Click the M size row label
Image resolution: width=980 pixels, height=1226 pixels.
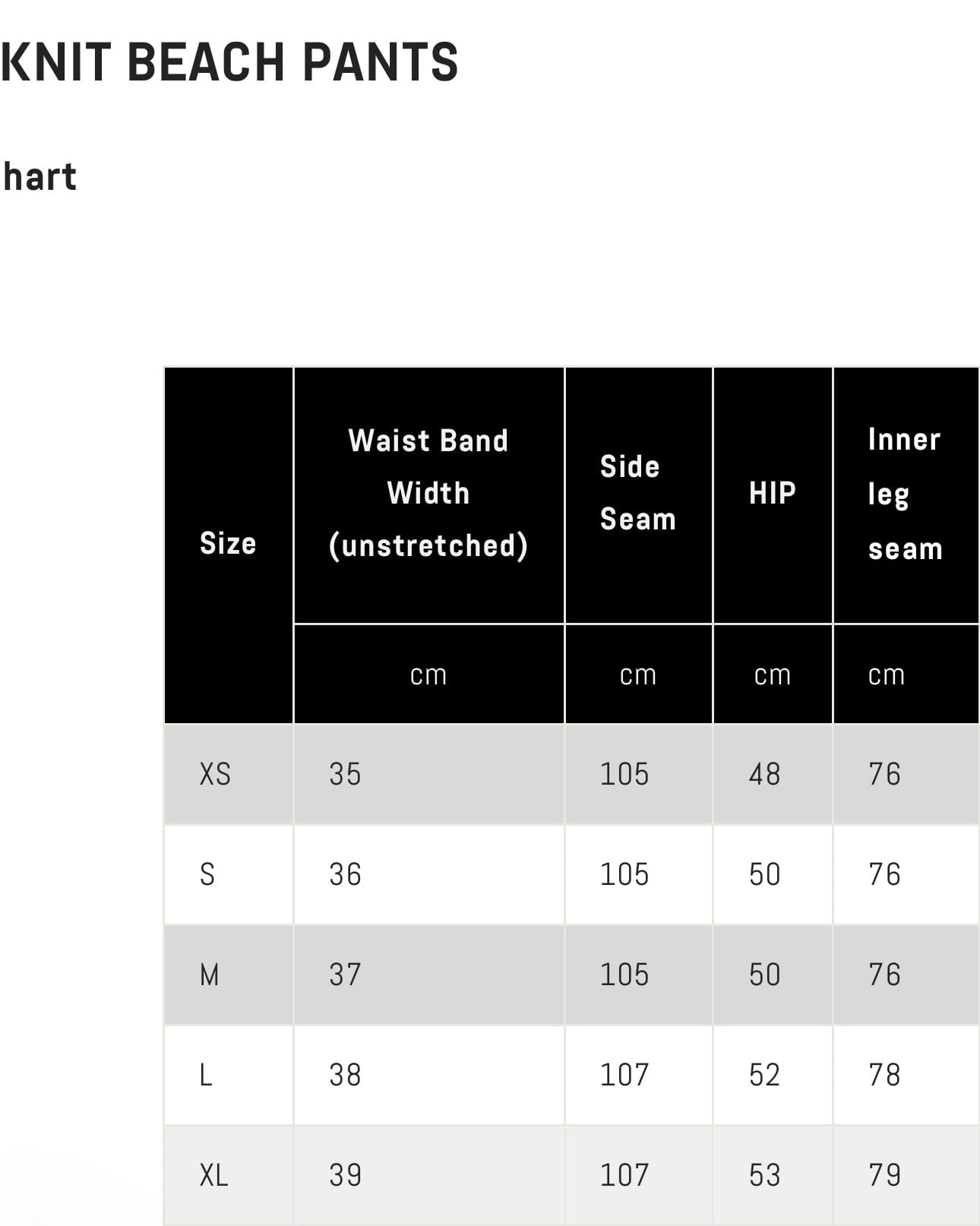click(x=210, y=975)
